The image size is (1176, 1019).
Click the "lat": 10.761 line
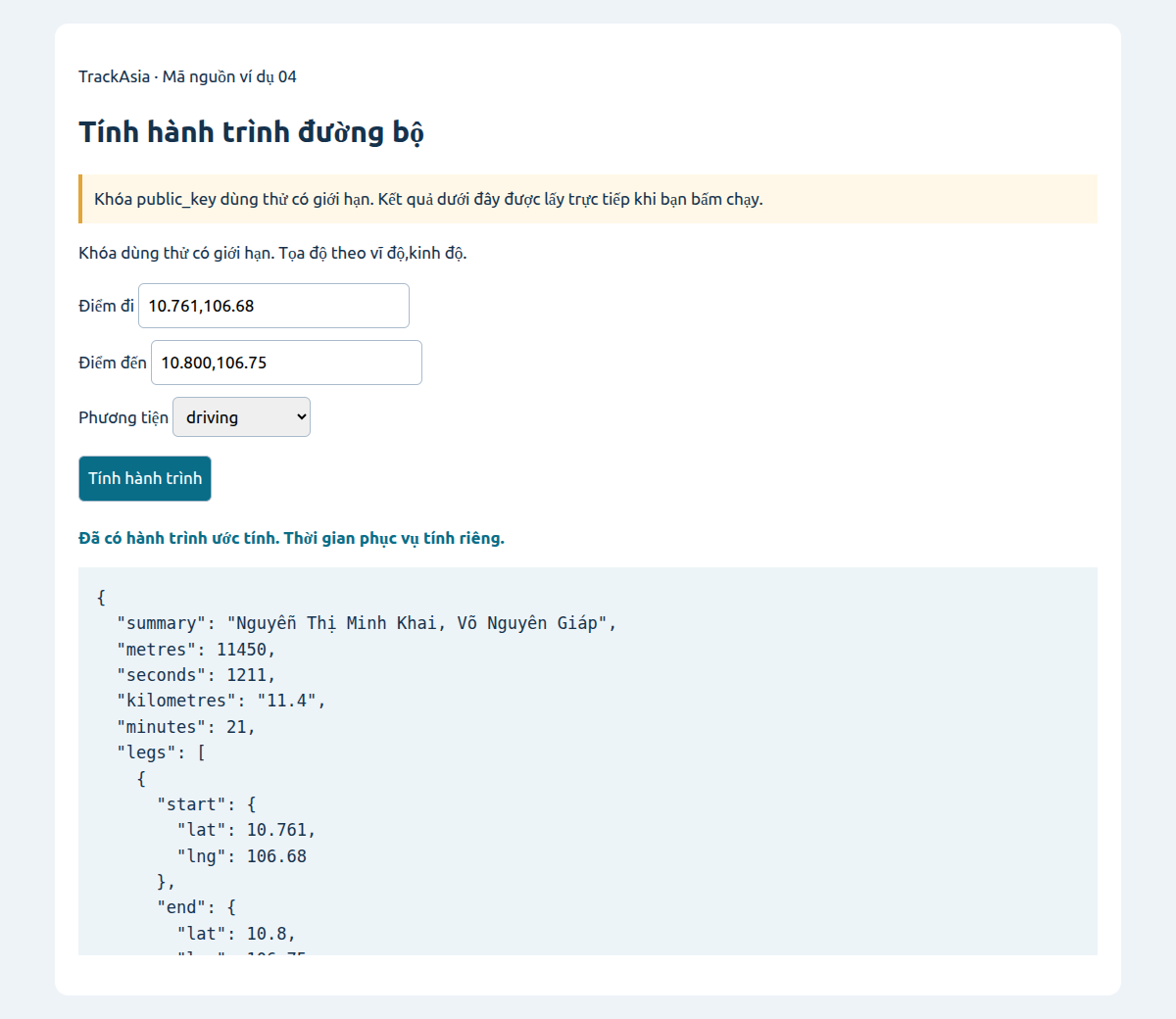point(246,830)
